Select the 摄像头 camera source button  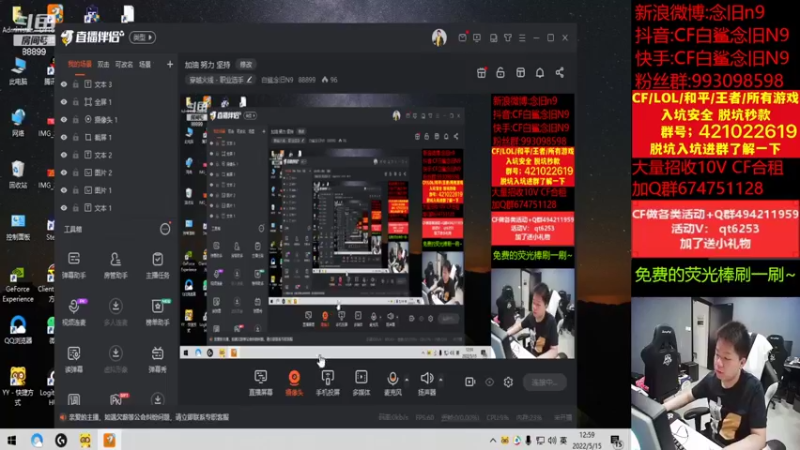[294, 383]
